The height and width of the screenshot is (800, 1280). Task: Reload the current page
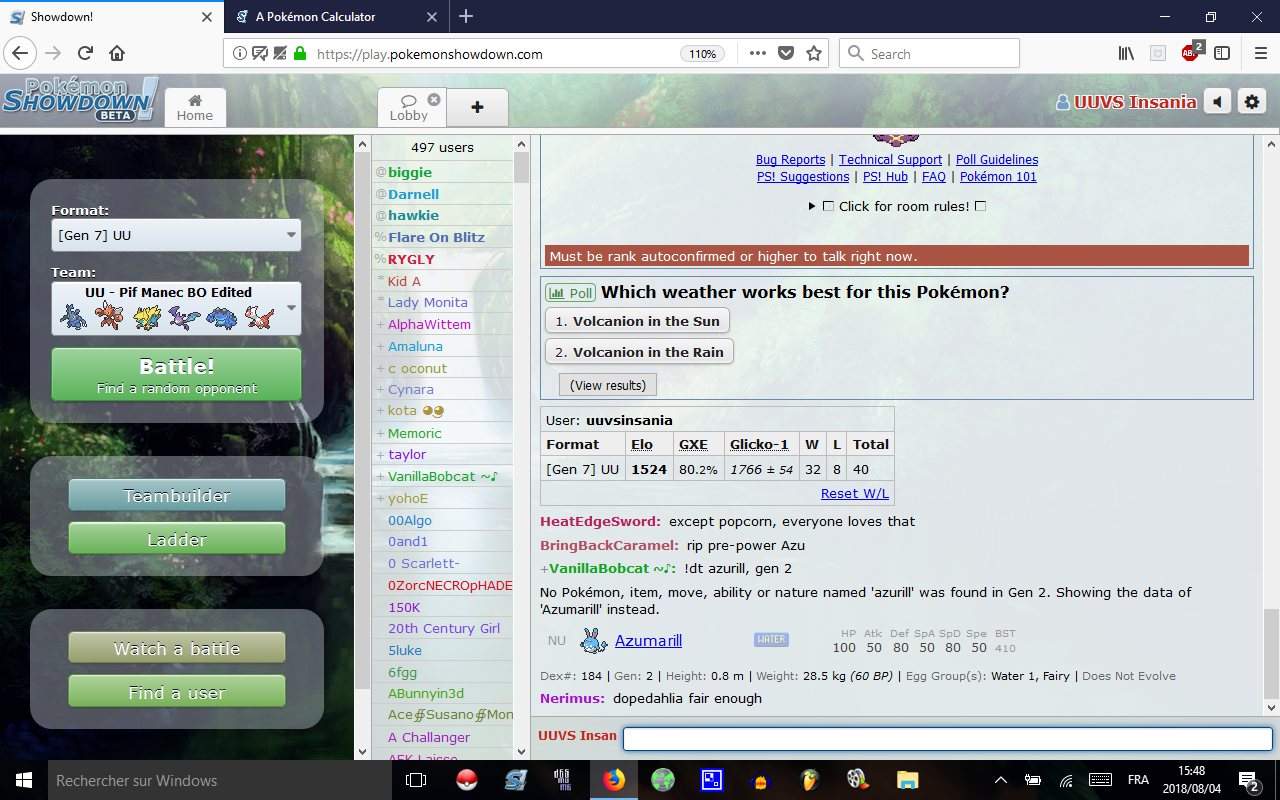click(85, 54)
